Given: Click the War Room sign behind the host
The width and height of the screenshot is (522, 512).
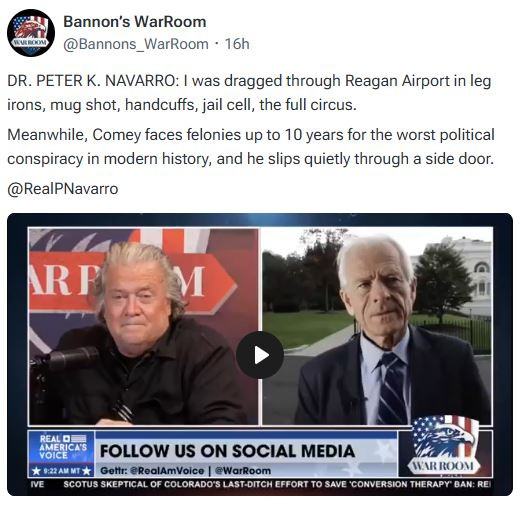Looking at the screenshot, I should click(x=132, y=281).
